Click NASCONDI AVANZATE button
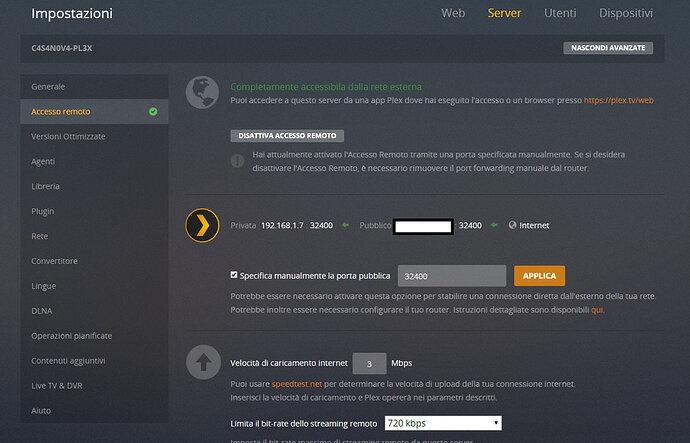Viewport: 690px width, 443px height. click(x=608, y=48)
